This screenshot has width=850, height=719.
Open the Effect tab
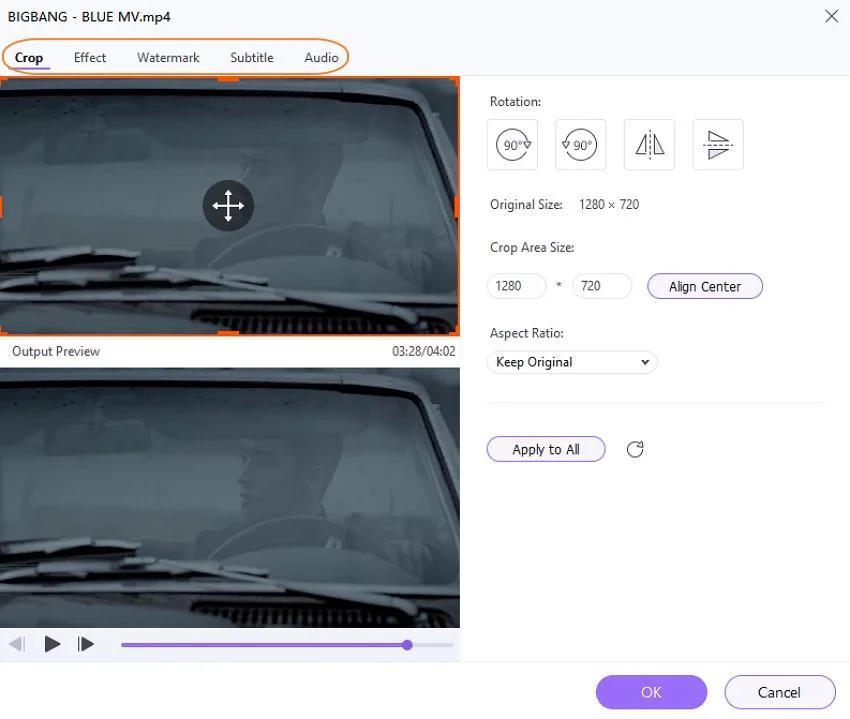90,57
